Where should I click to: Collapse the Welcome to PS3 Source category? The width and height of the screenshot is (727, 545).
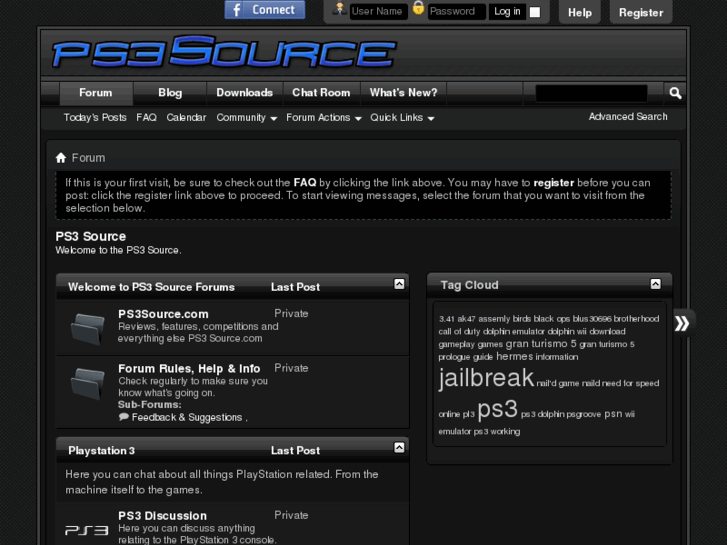click(399, 284)
